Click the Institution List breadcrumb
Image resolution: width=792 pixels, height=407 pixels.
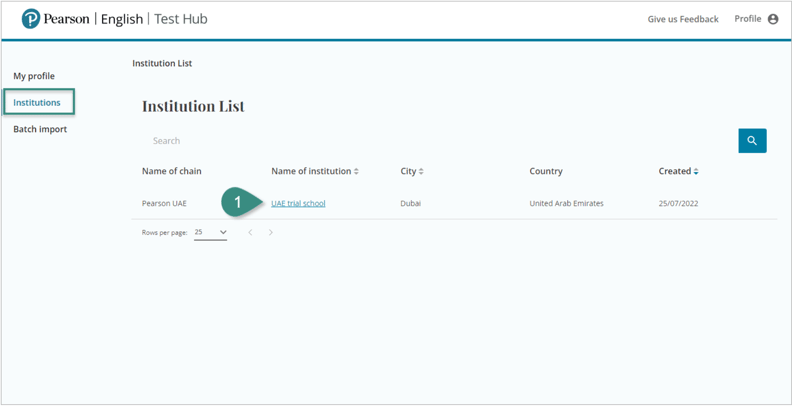tap(162, 63)
